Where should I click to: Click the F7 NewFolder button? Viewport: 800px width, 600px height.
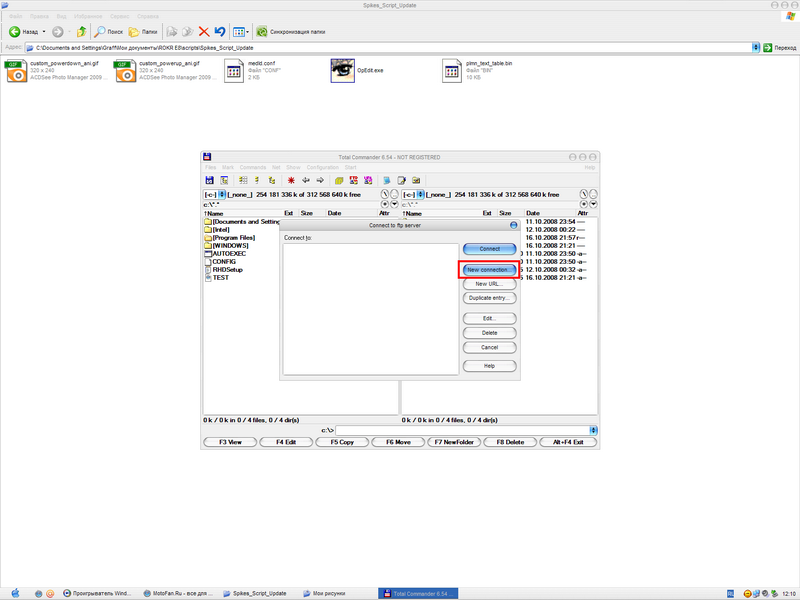pos(454,442)
